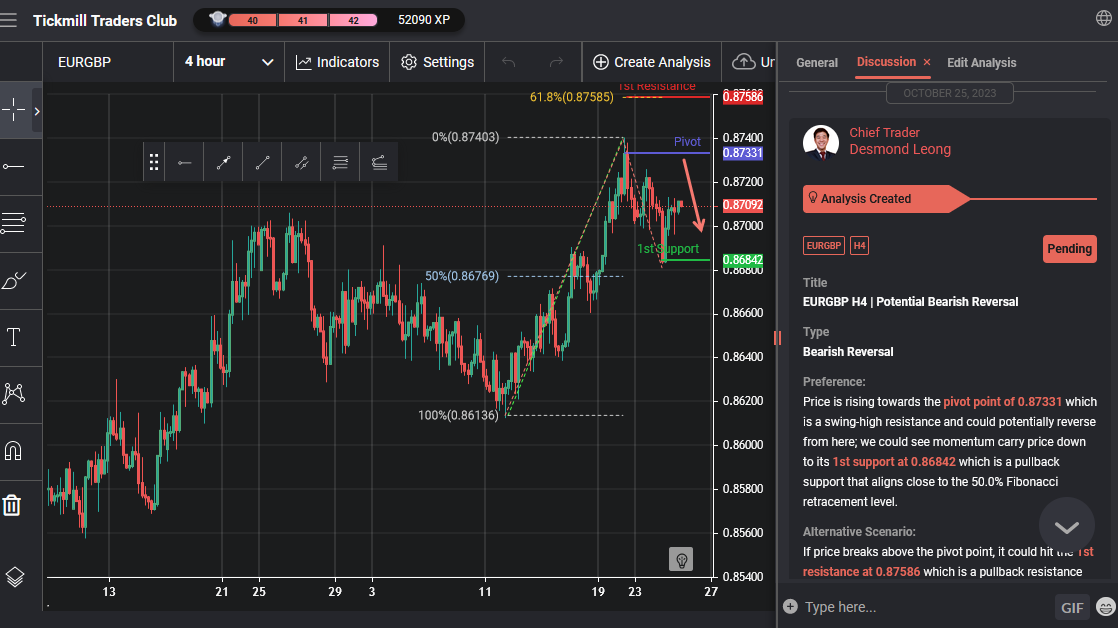Click the current price 0.87092 label
Viewport: 1118px width, 628px height.
(743, 205)
